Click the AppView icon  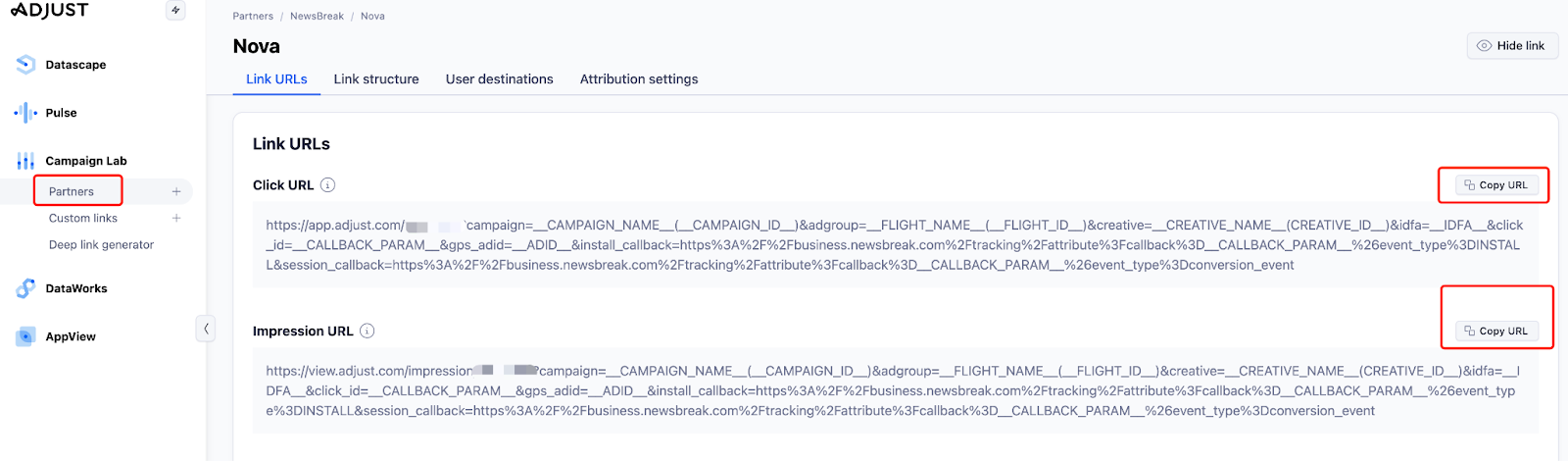click(25, 336)
